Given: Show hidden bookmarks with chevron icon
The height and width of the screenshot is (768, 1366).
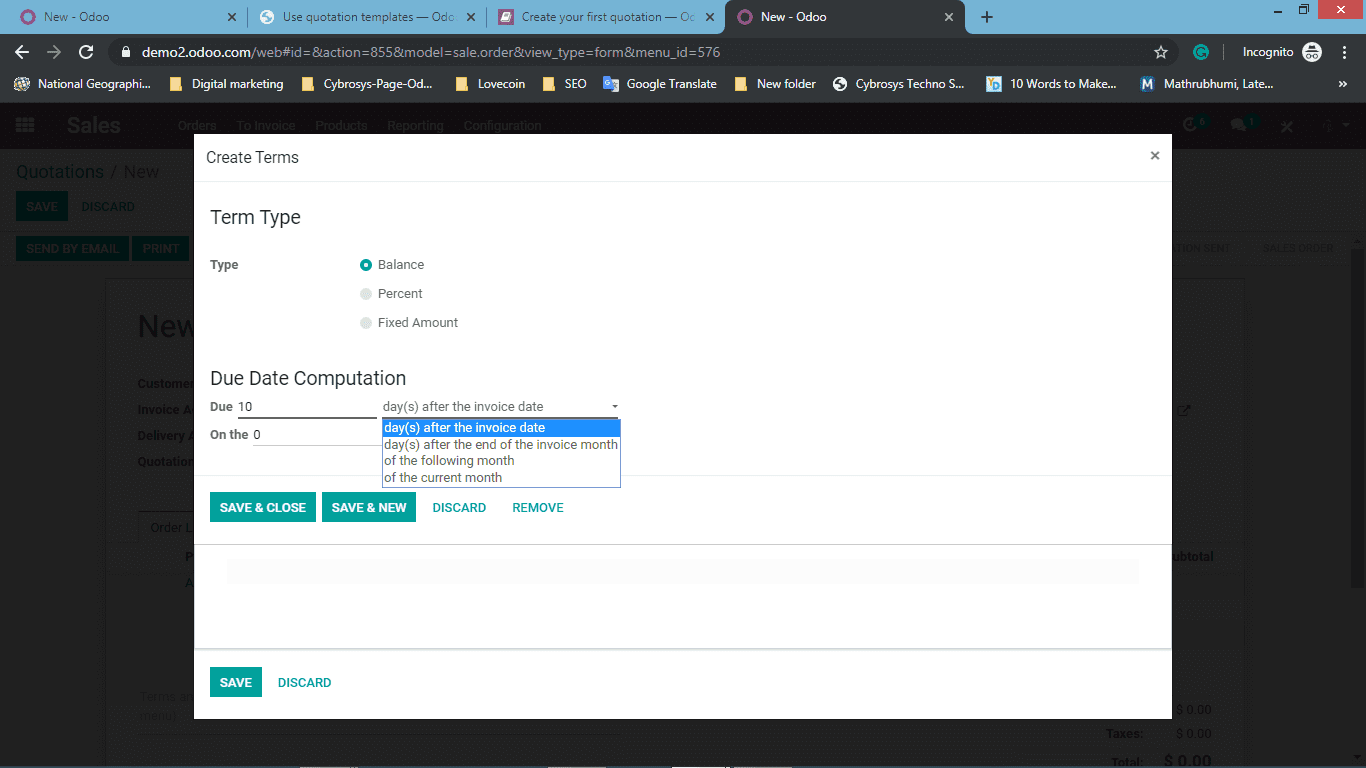Looking at the screenshot, I should coord(1343,84).
